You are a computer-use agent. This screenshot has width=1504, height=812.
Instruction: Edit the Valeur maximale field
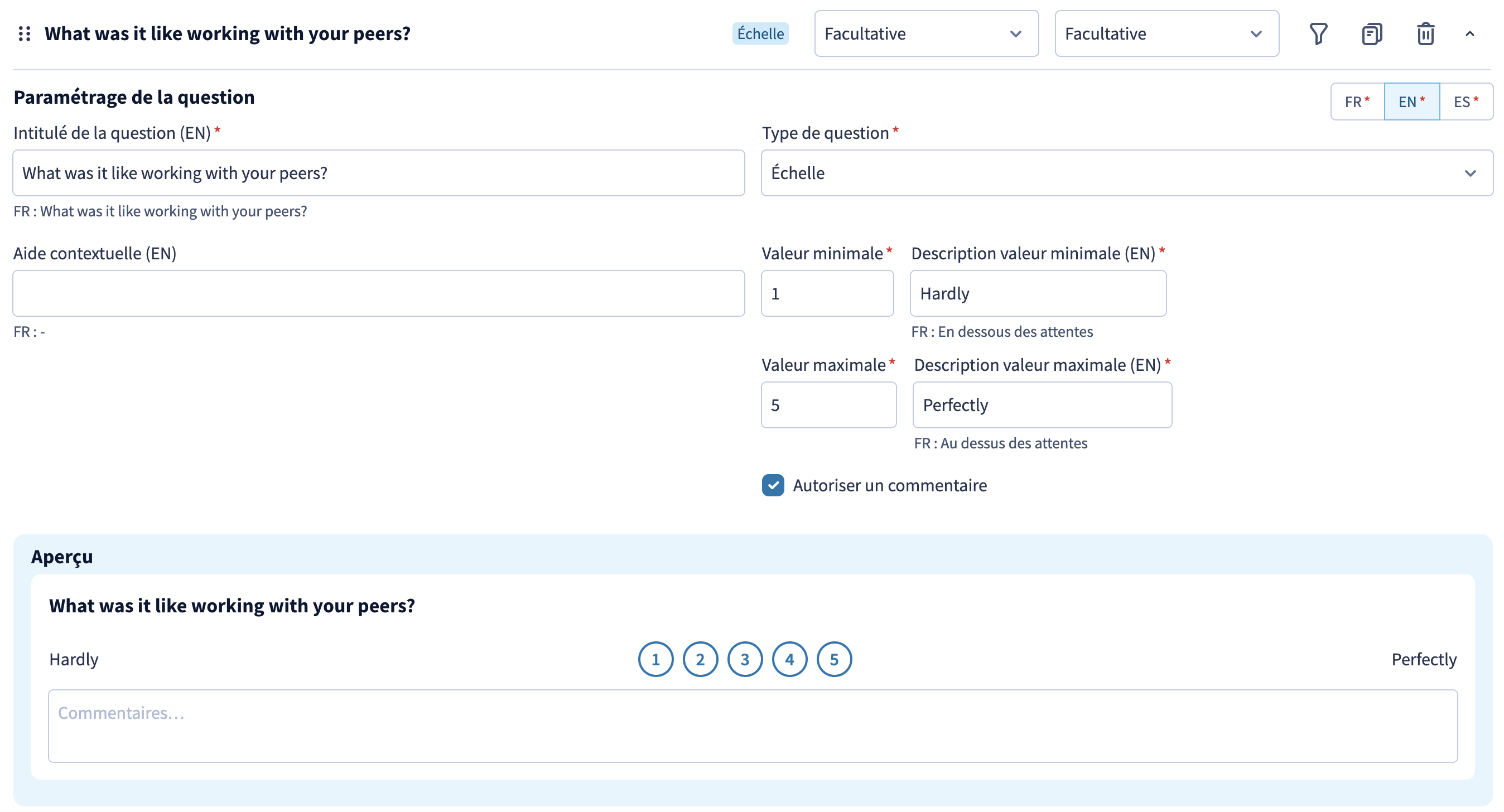pyautogui.click(x=828, y=404)
